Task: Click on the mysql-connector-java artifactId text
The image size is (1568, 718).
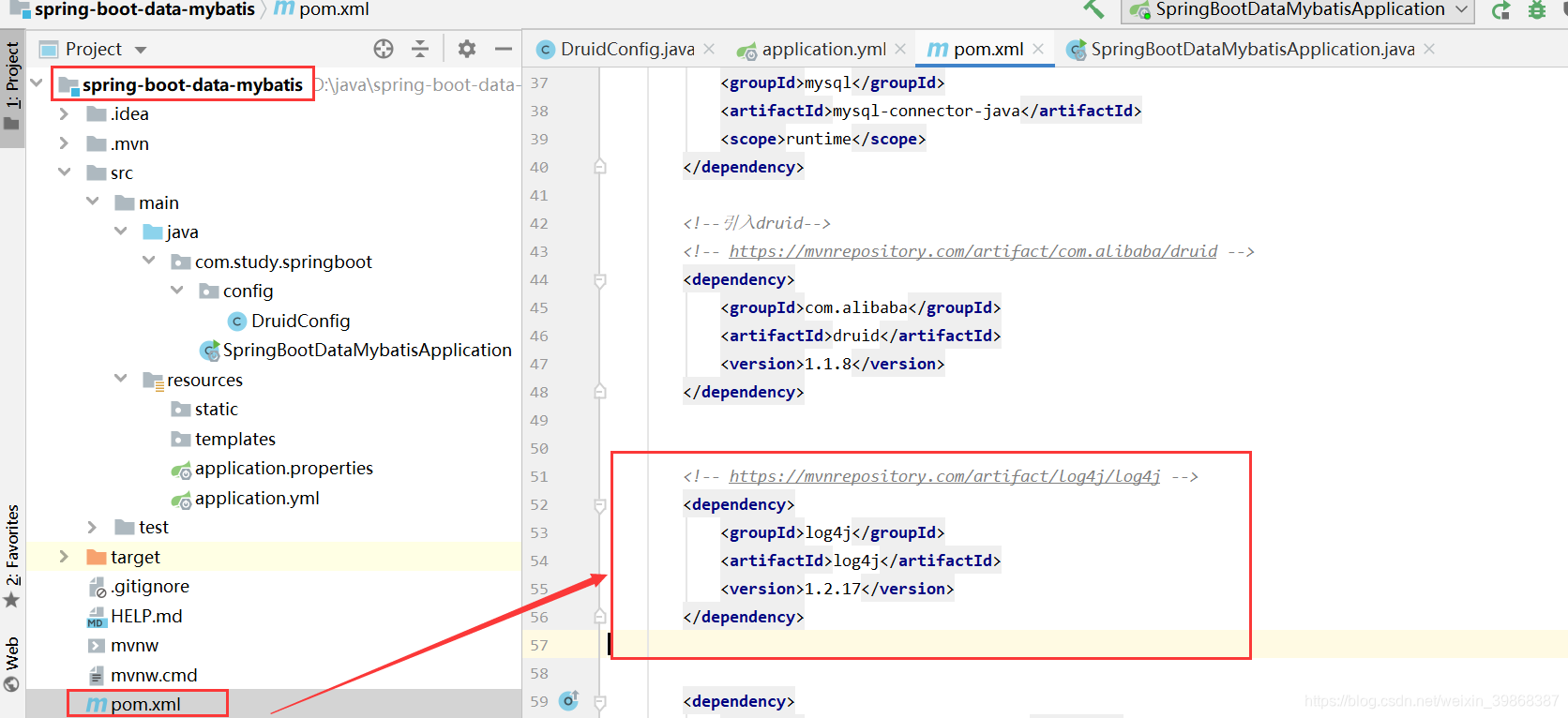Action: (x=926, y=111)
